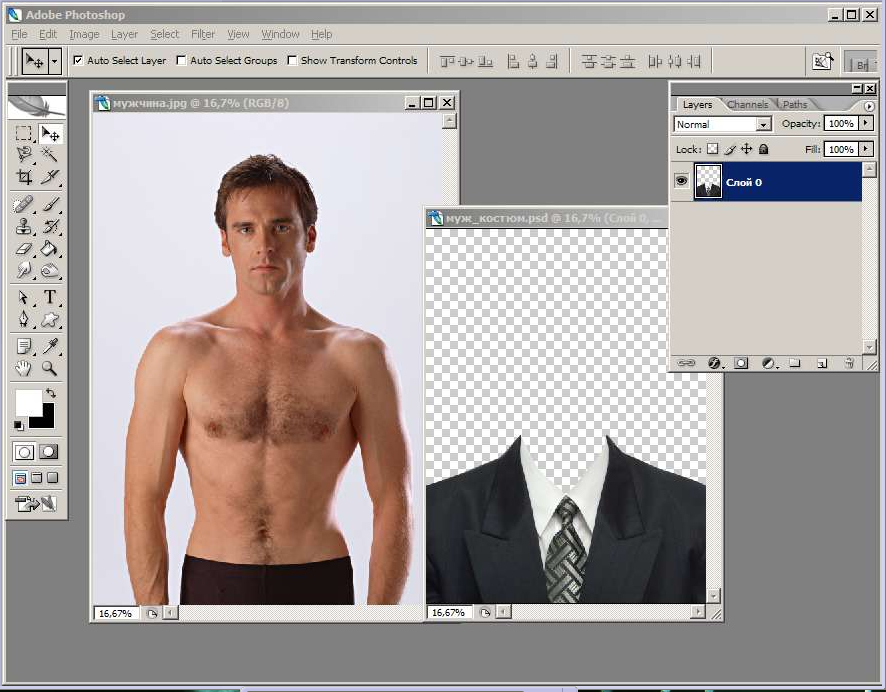This screenshot has height=692, width=886.
Task: Add a layer style from Layers panel
Action: pyautogui.click(x=714, y=363)
